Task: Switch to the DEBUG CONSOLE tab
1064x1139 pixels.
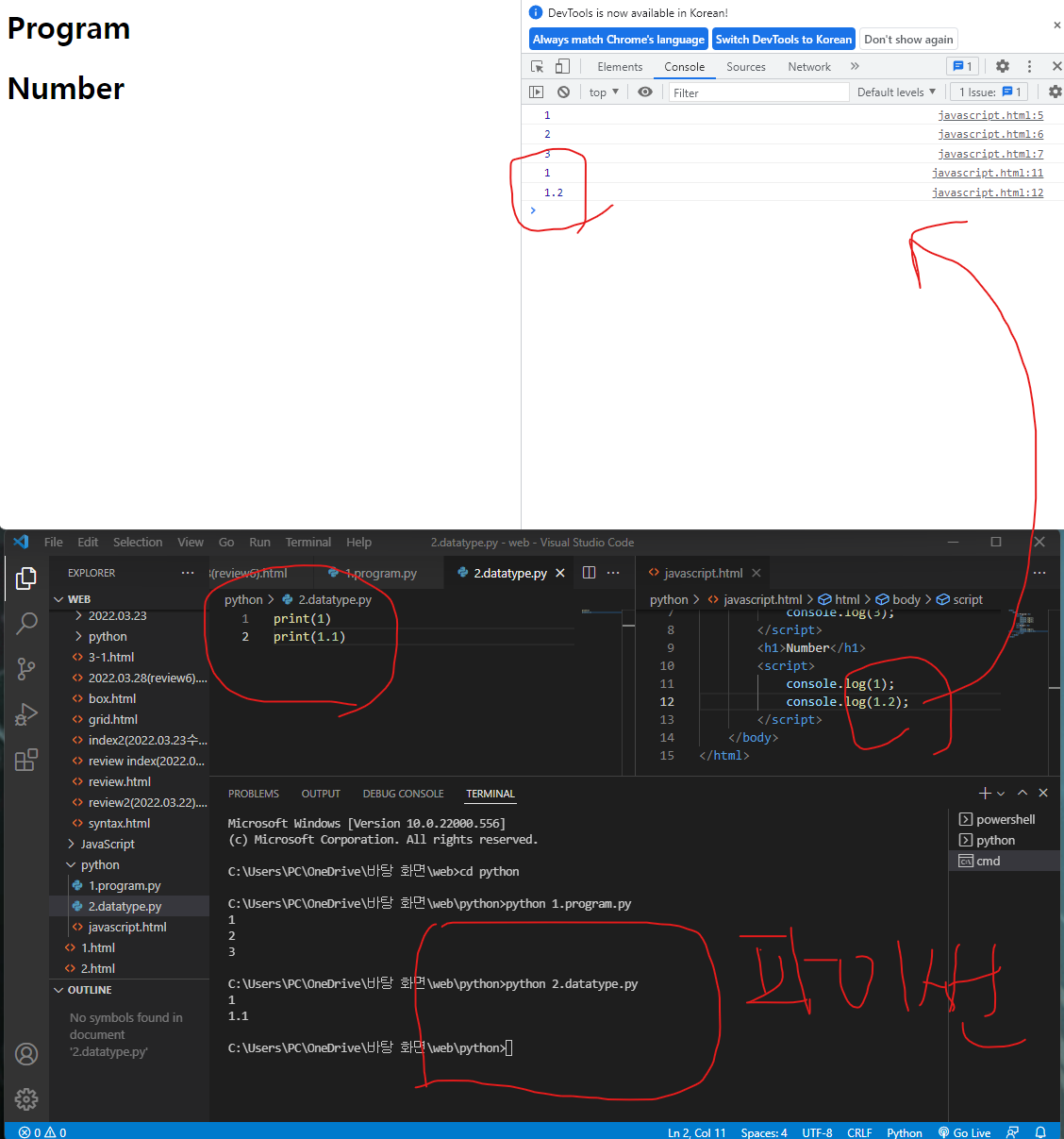Action: [x=403, y=794]
